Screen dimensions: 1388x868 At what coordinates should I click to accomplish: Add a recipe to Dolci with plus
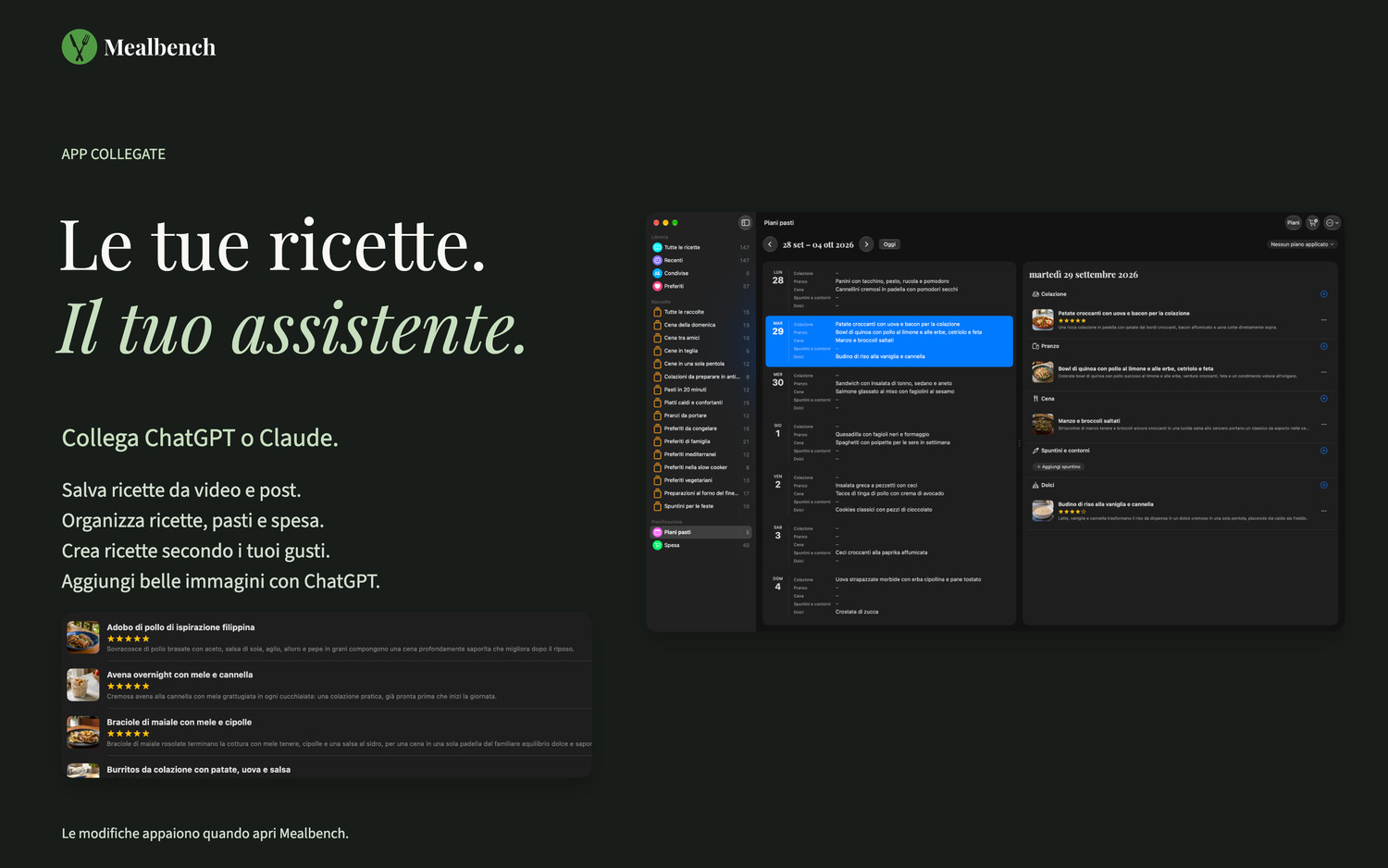[1323, 485]
